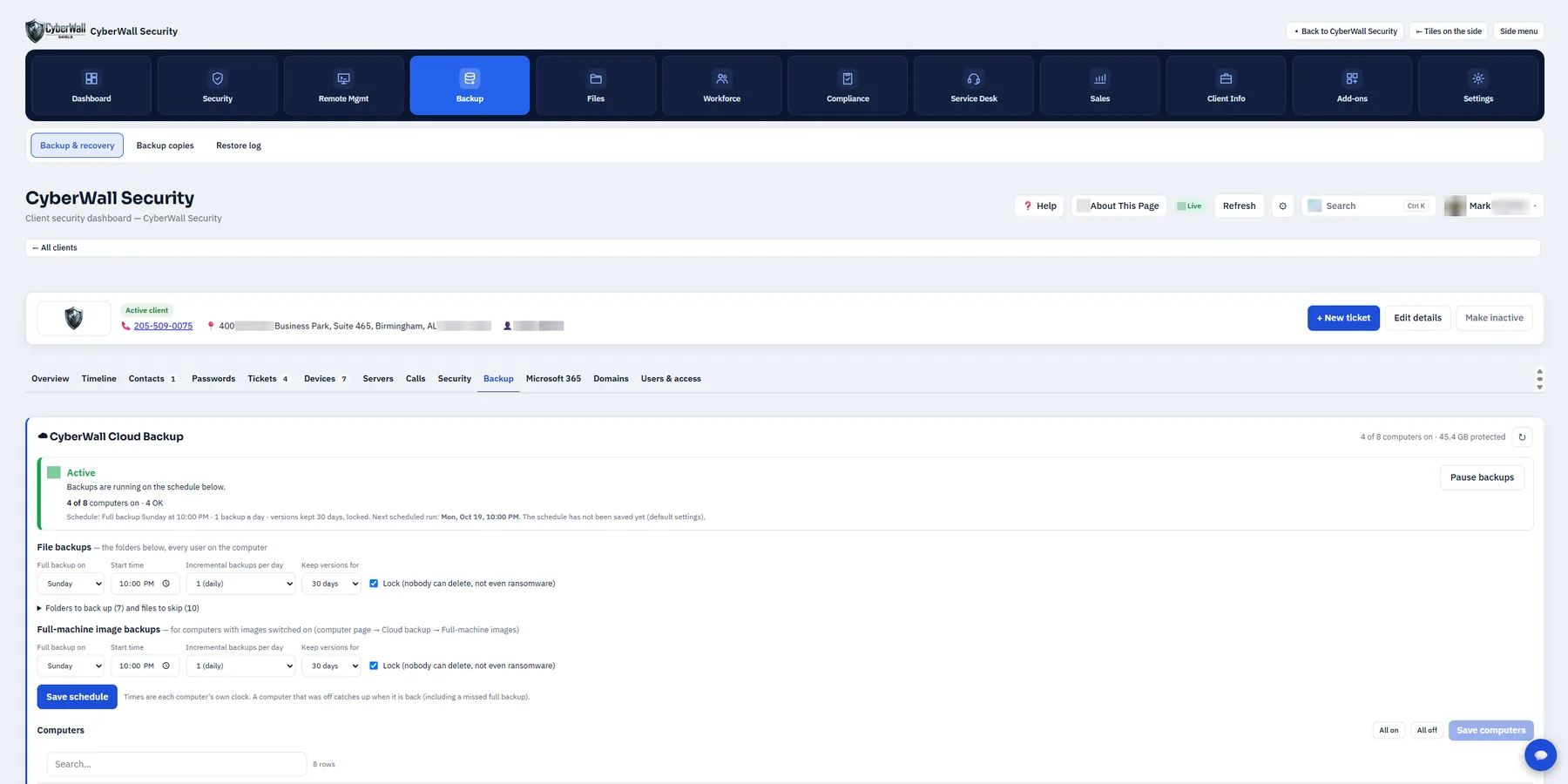Set file backups Start time field
This screenshot has width=1568, height=784.
(x=145, y=584)
